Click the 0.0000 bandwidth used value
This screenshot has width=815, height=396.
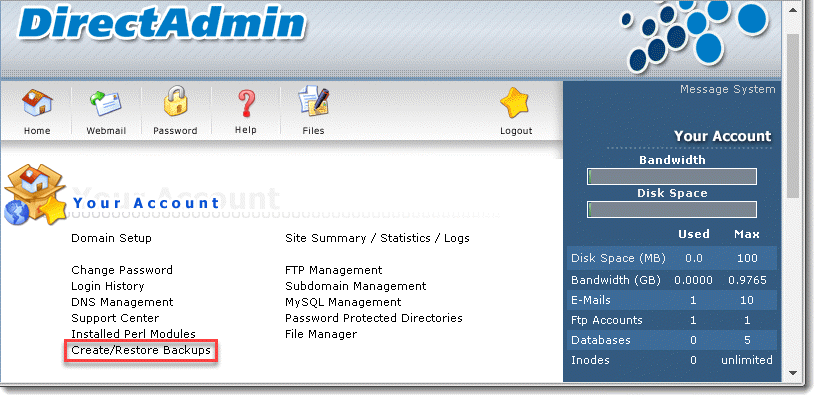[x=693, y=281]
